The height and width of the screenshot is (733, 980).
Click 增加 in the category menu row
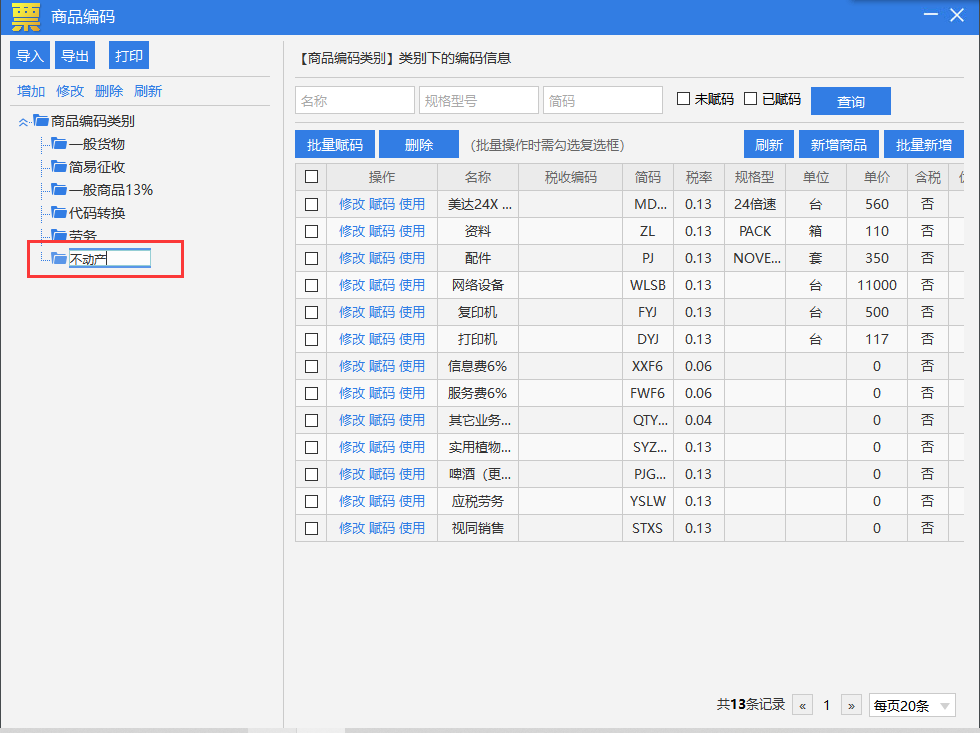pyautogui.click(x=31, y=91)
